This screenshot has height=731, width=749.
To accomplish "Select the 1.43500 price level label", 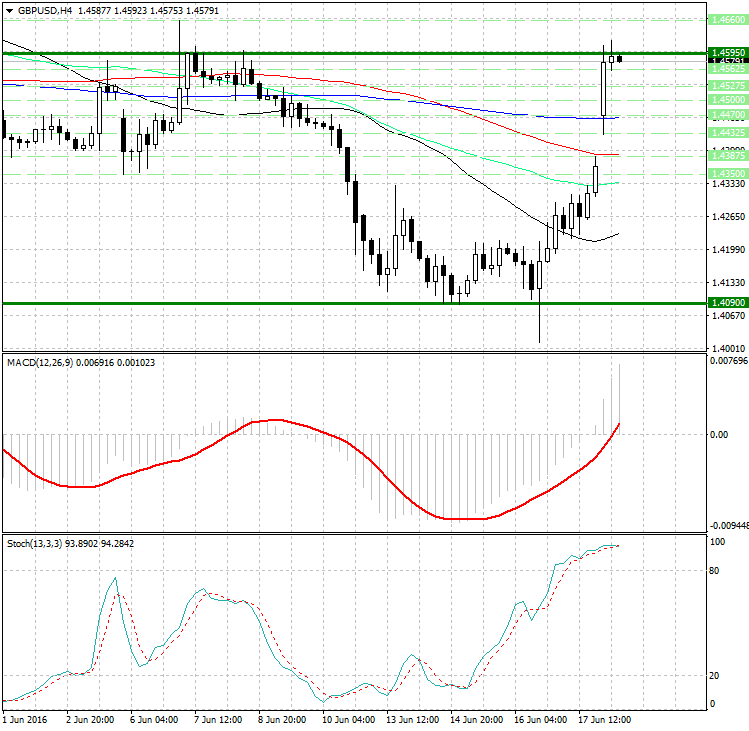I will [x=728, y=173].
